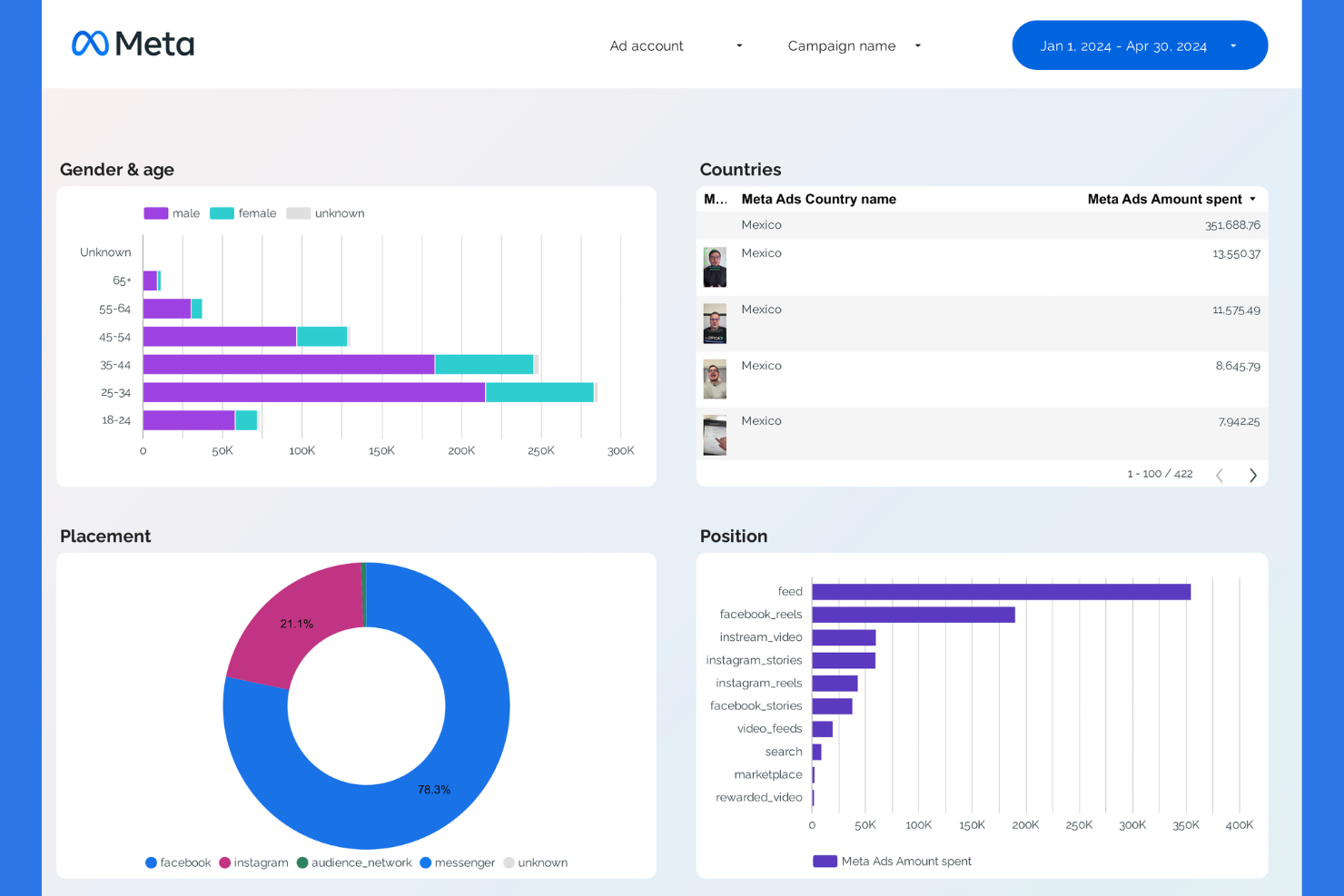Click Meta Ads Amount spent legend in Position chart
This screenshot has height=896, width=1344.
(x=892, y=862)
